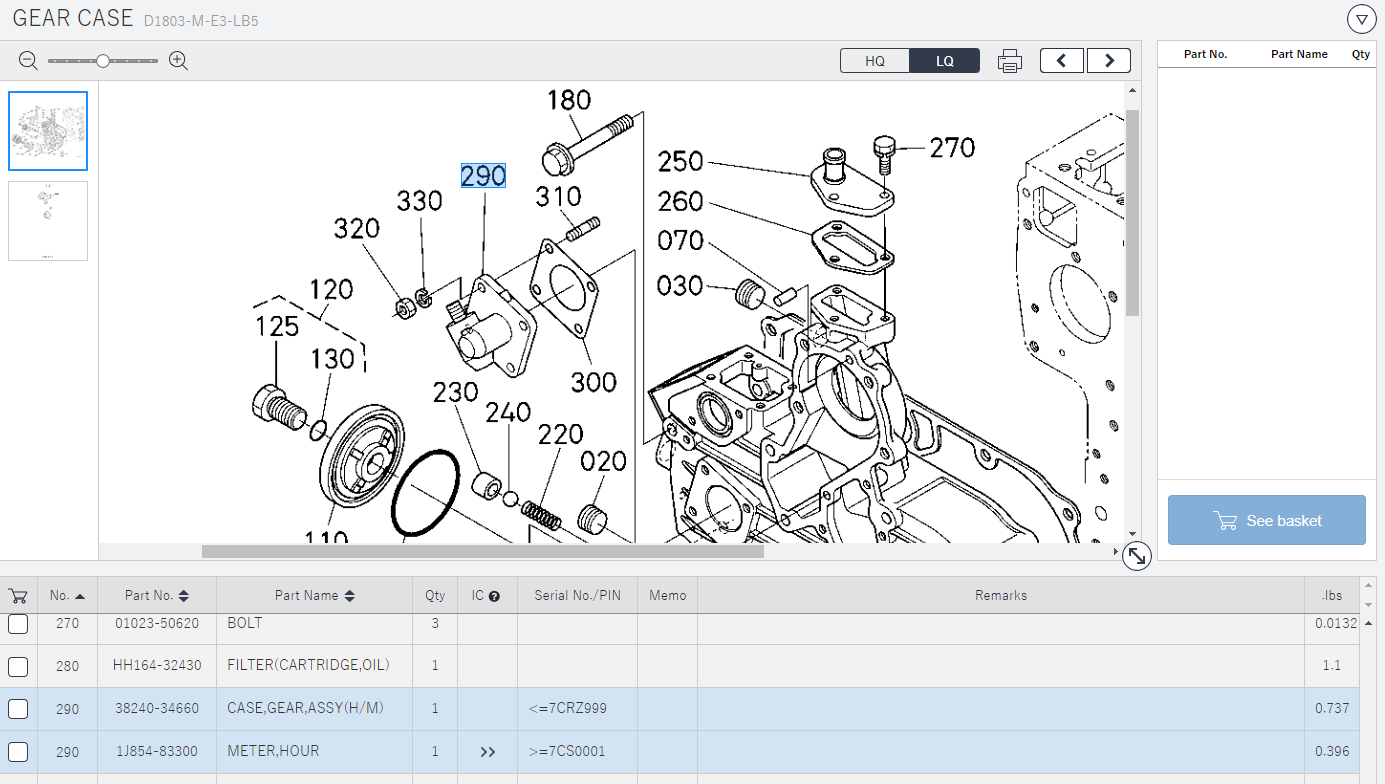Select checkbox for FILTER(CARTRIDGE,OIL) row
Image resolution: width=1385 pixels, height=784 pixels.
click(x=18, y=666)
